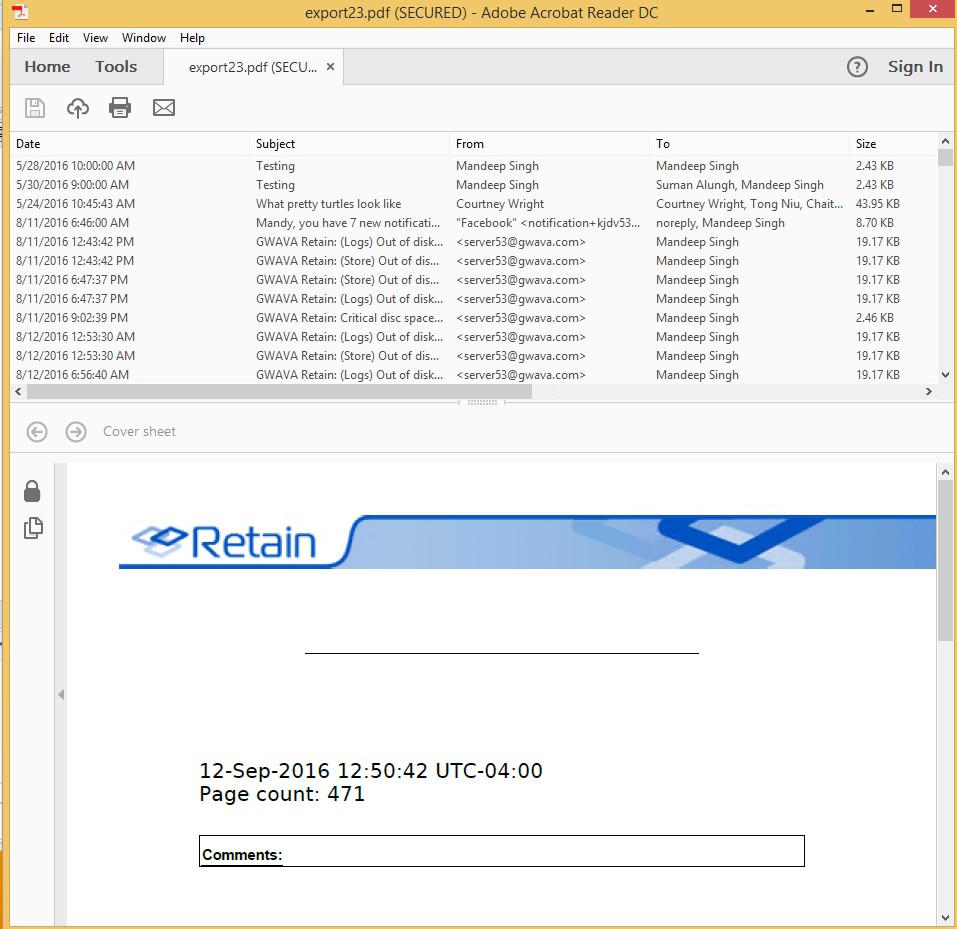Select the export23.pdf document tab
The height and width of the screenshot is (929, 957).
coord(253,67)
